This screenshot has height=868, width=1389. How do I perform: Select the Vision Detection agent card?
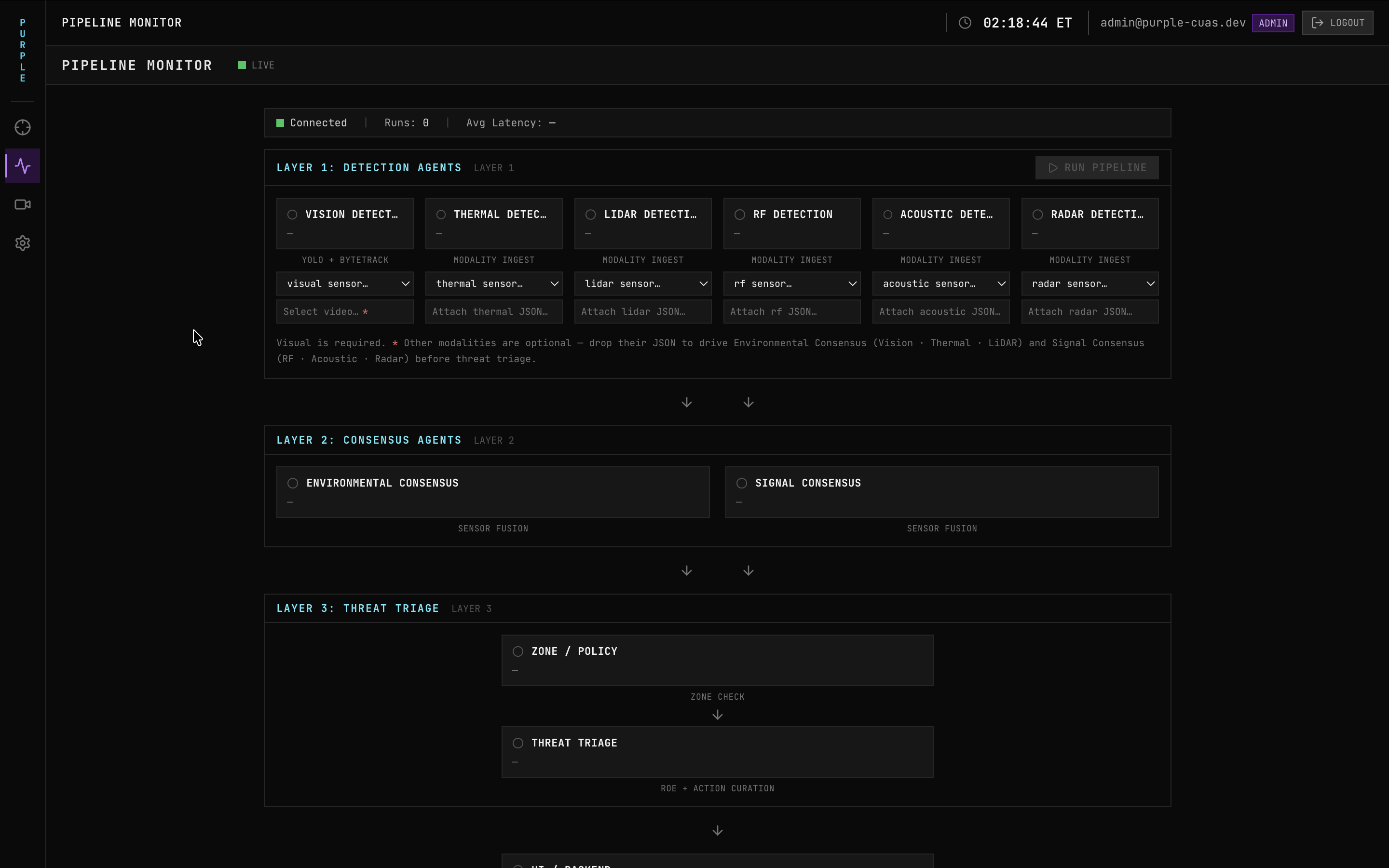click(x=345, y=223)
